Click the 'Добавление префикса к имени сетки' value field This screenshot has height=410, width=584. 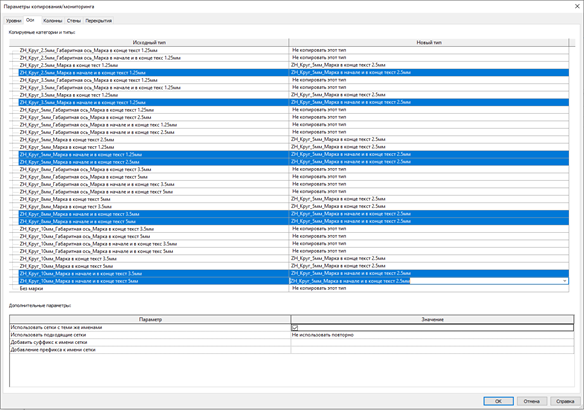pyautogui.click(x=432, y=350)
